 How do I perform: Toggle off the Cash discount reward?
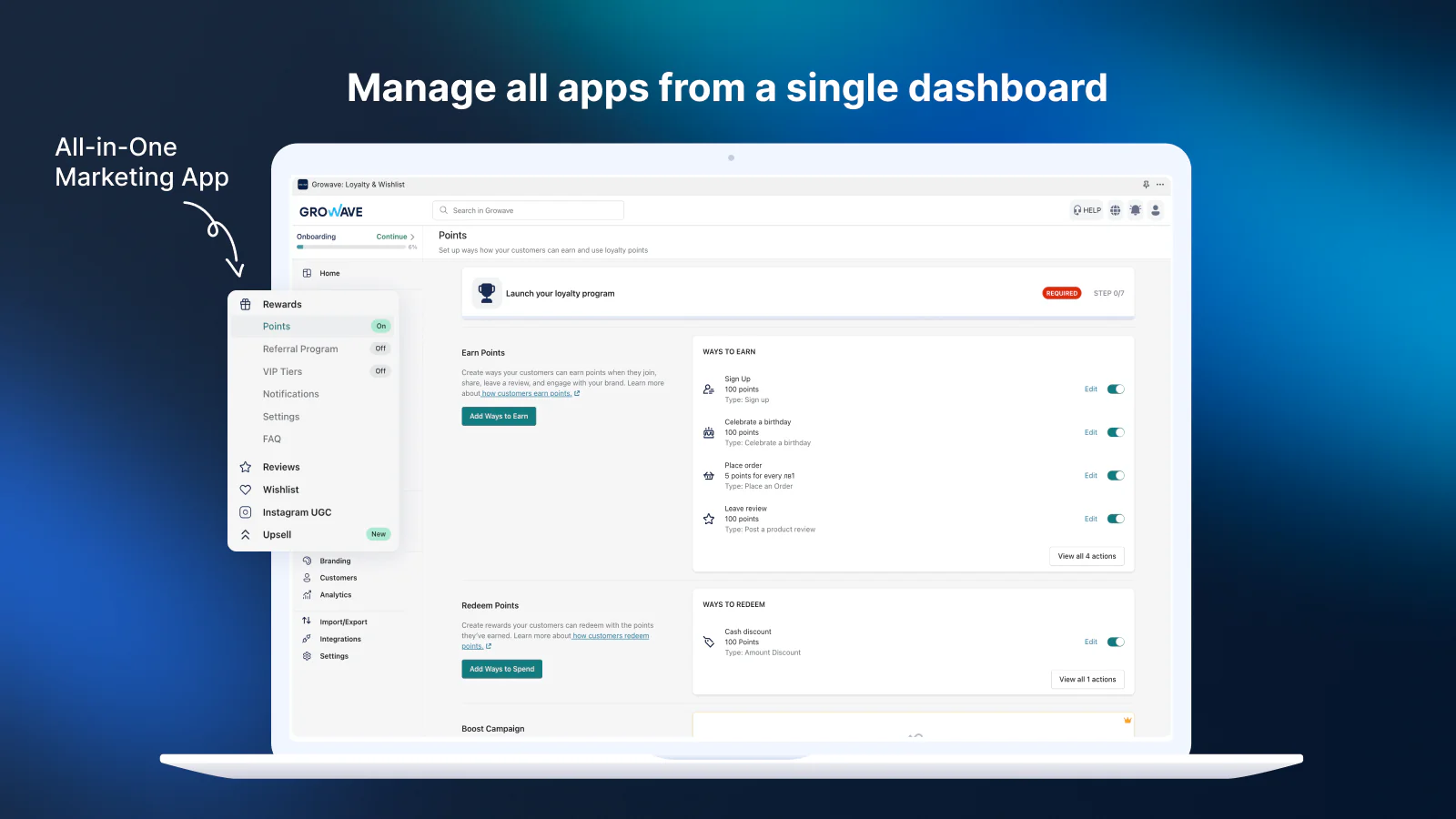[x=1116, y=642]
